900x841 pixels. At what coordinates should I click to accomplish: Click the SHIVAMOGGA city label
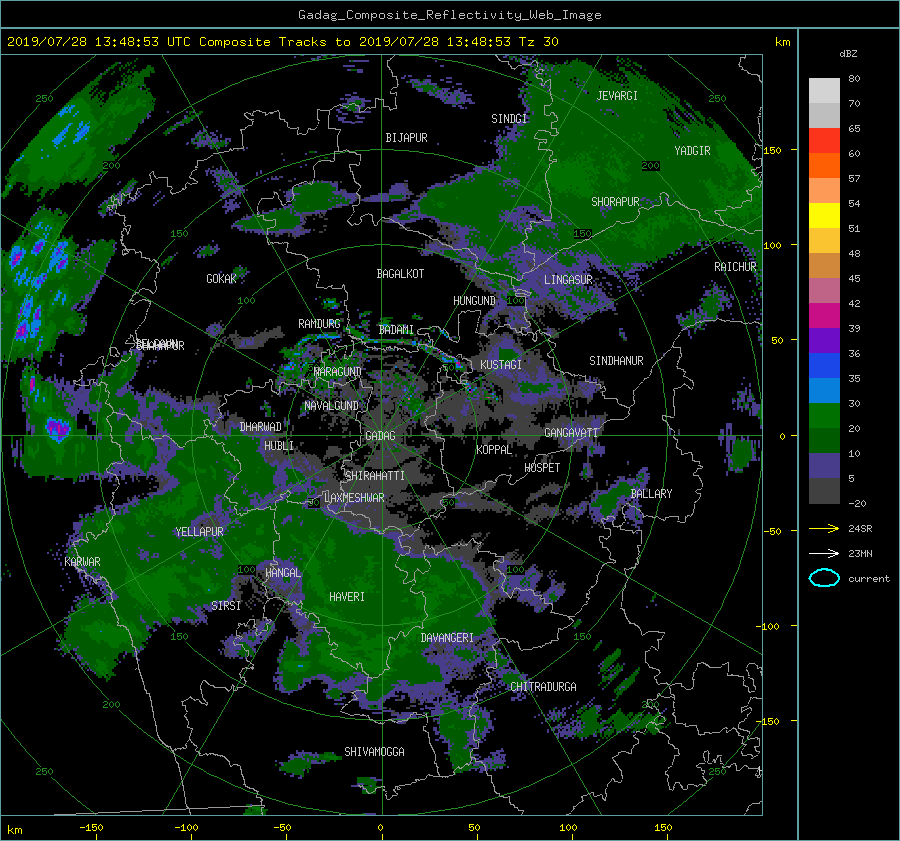[x=374, y=752]
